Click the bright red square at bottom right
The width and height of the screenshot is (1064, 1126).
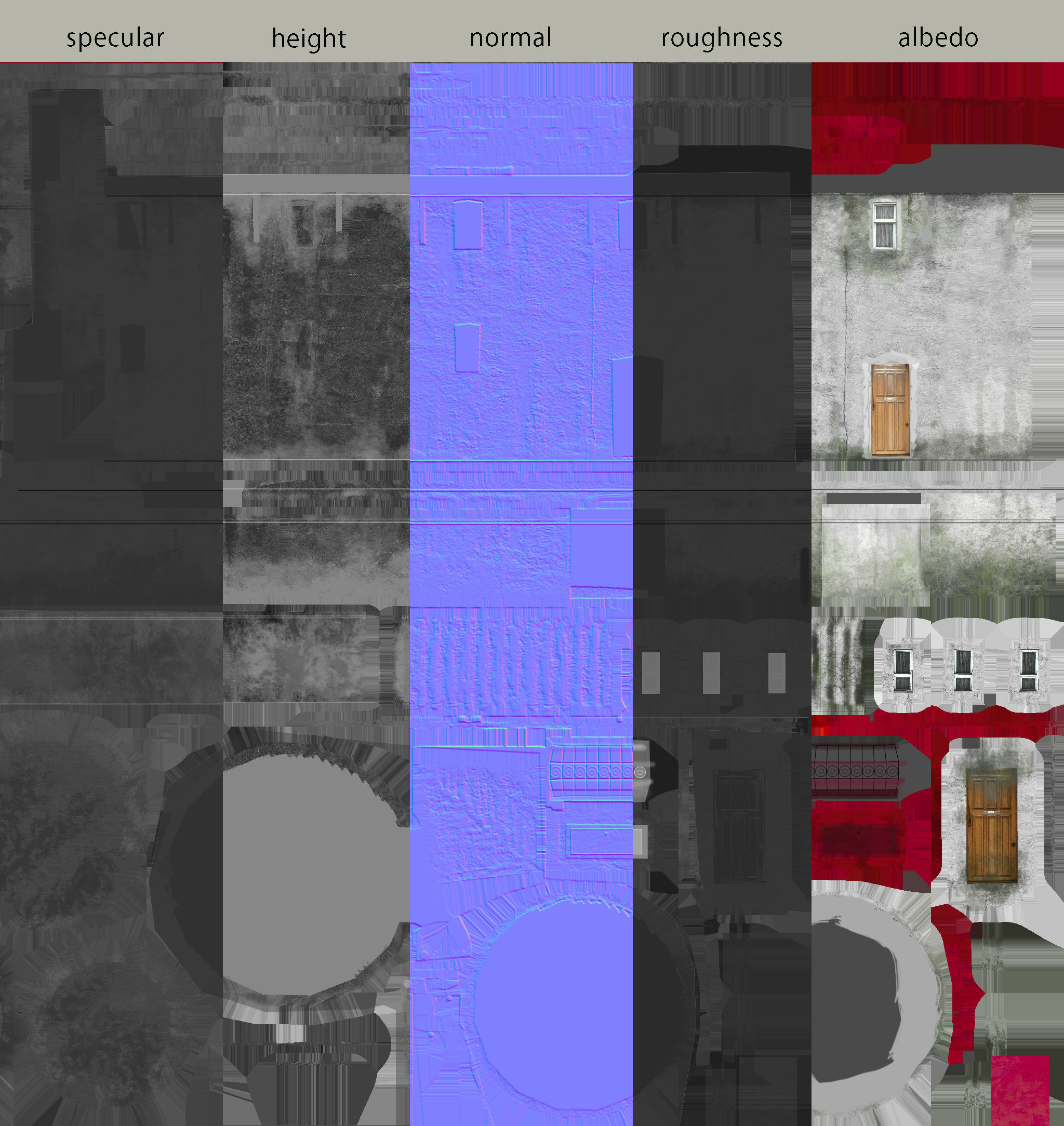point(1020,1090)
